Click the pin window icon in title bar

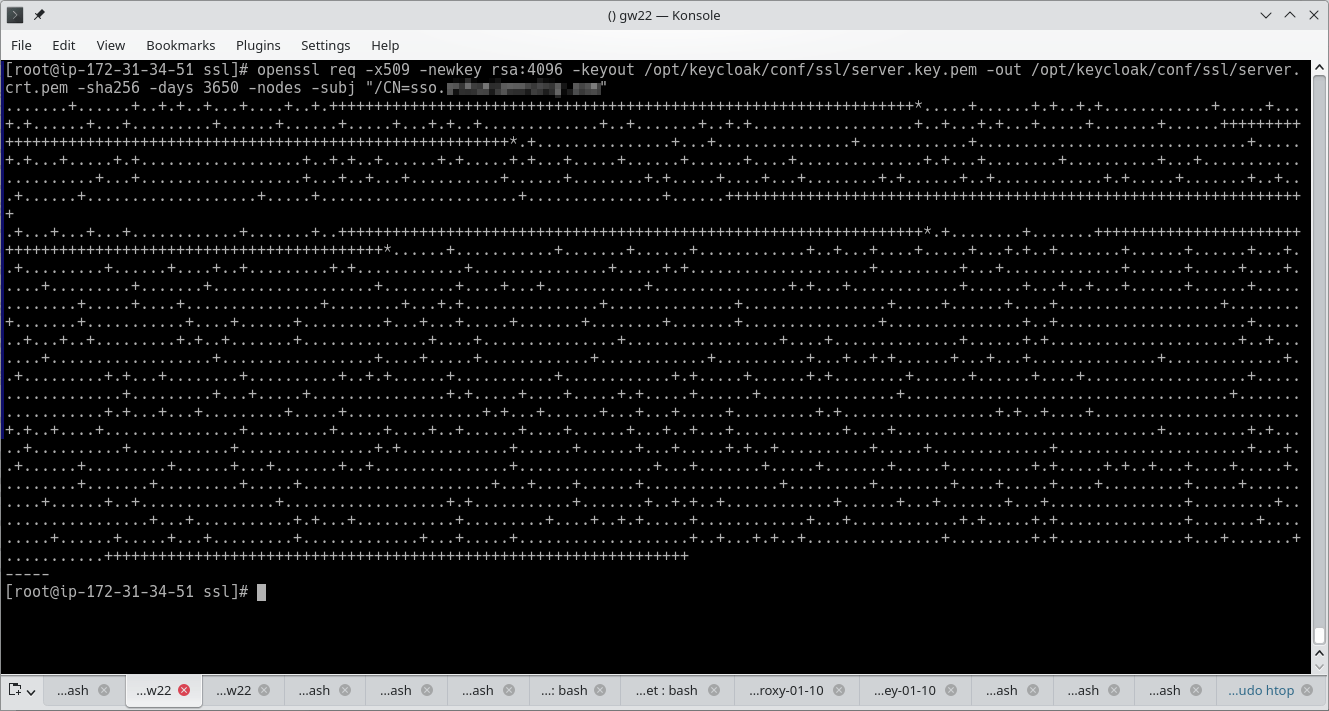pyautogui.click(x=39, y=15)
